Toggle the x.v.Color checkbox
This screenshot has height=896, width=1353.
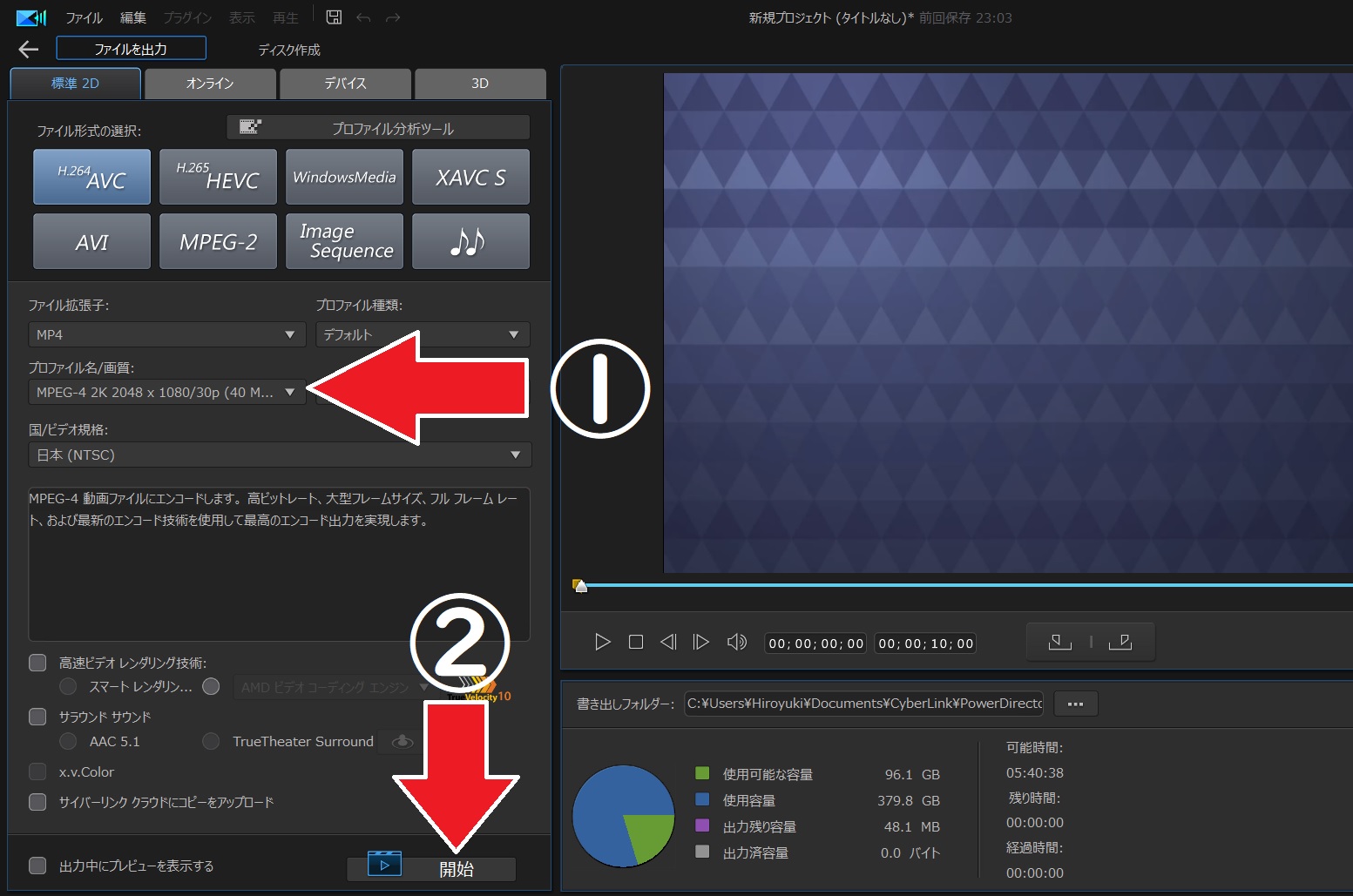pyautogui.click(x=37, y=771)
